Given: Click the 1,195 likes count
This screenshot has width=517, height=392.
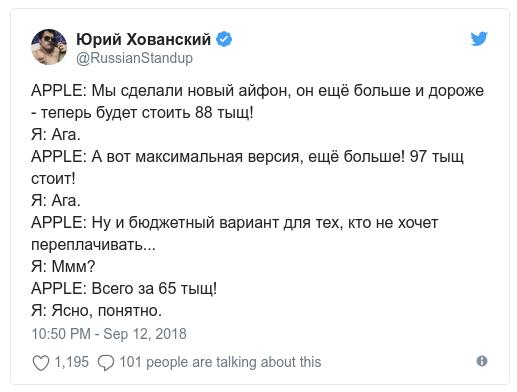Looking at the screenshot, I should click(x=71, y=362).
